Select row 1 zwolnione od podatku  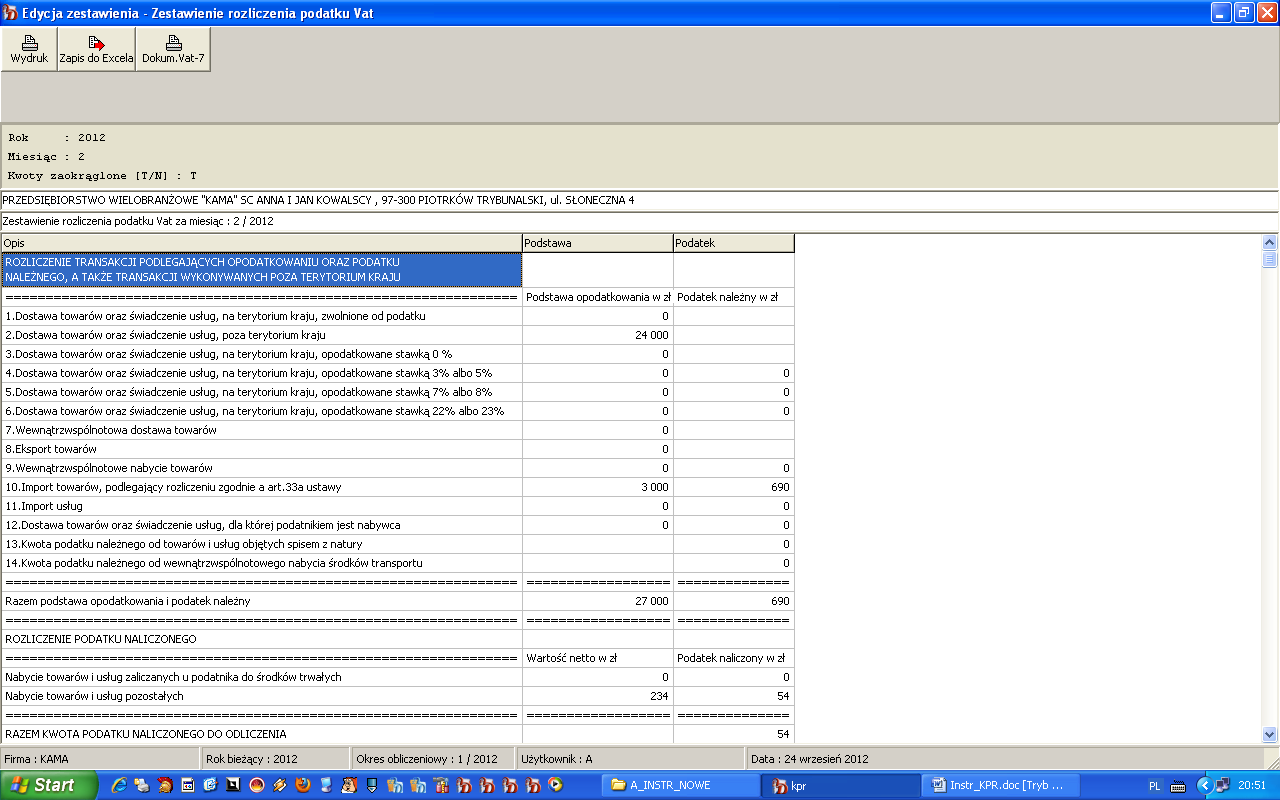261,316
